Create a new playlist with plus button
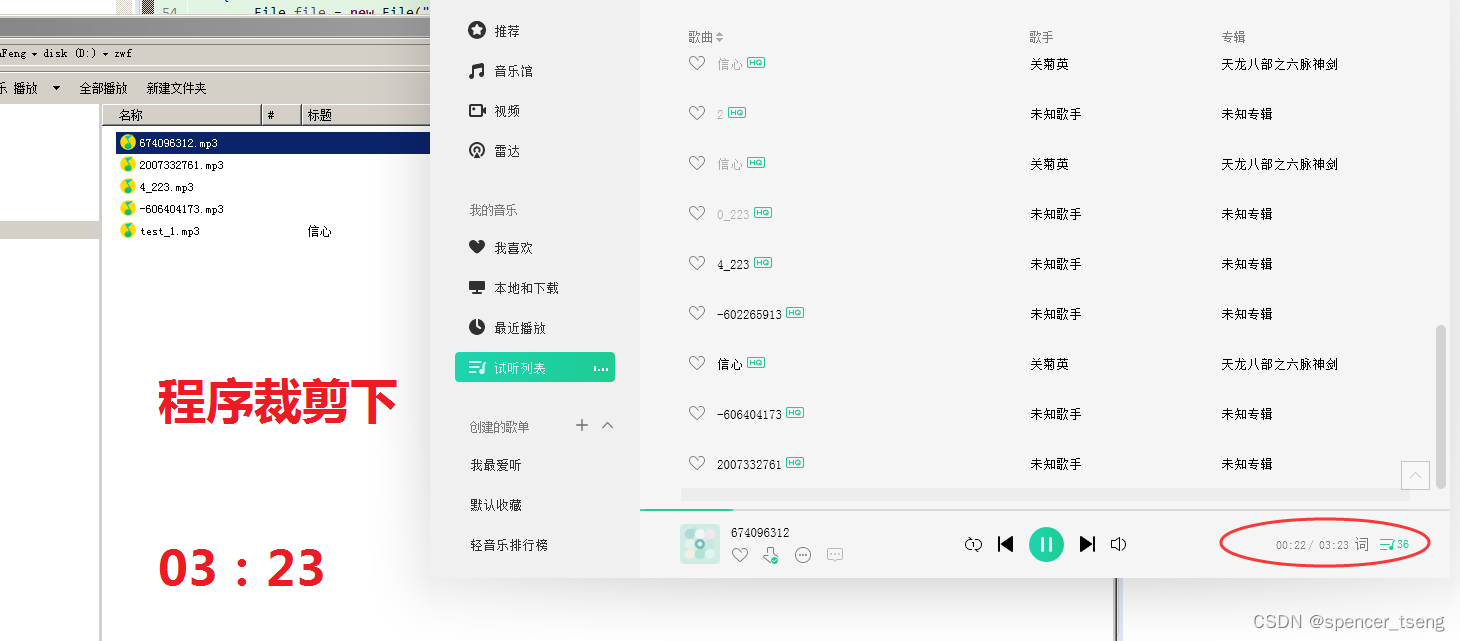This screenshot has height=641, width=1460. point(582,425)
